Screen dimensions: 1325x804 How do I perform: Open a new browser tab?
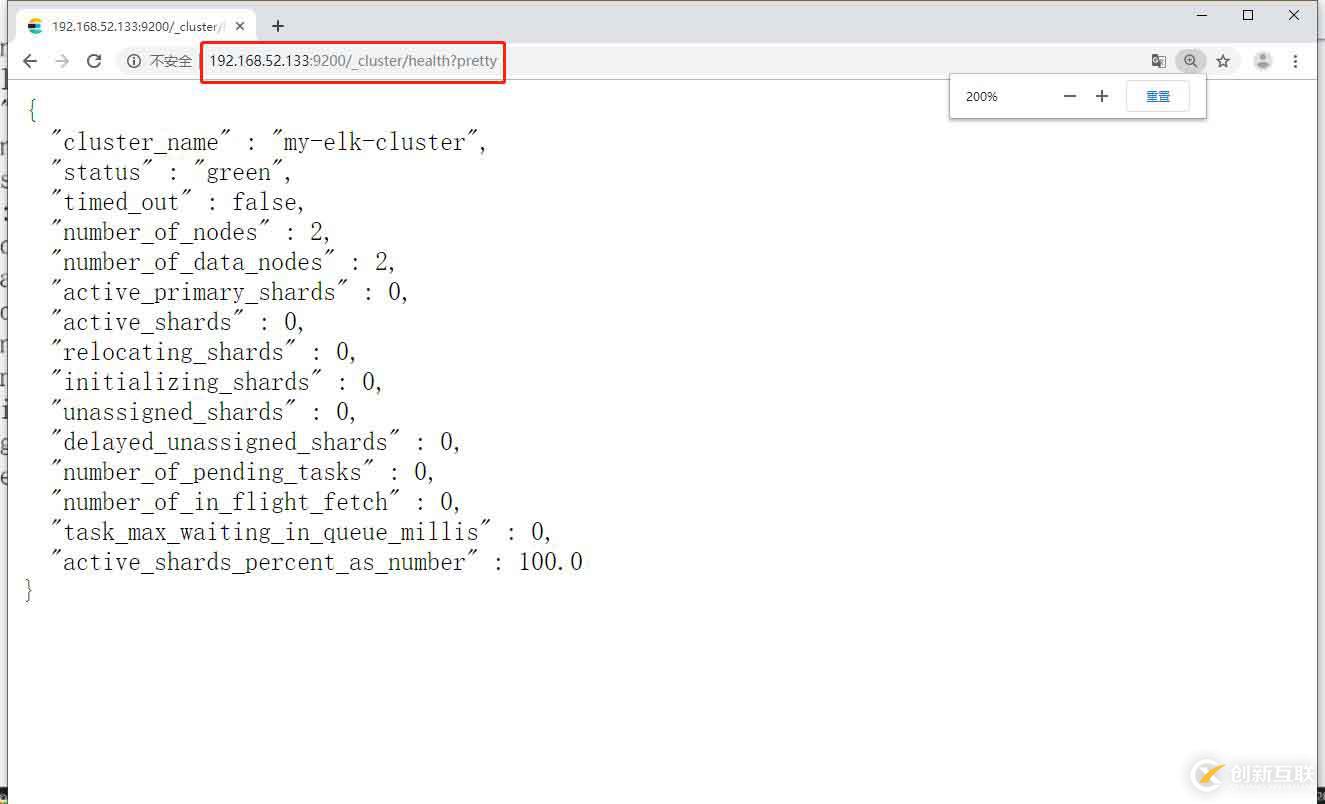point(278,26)
